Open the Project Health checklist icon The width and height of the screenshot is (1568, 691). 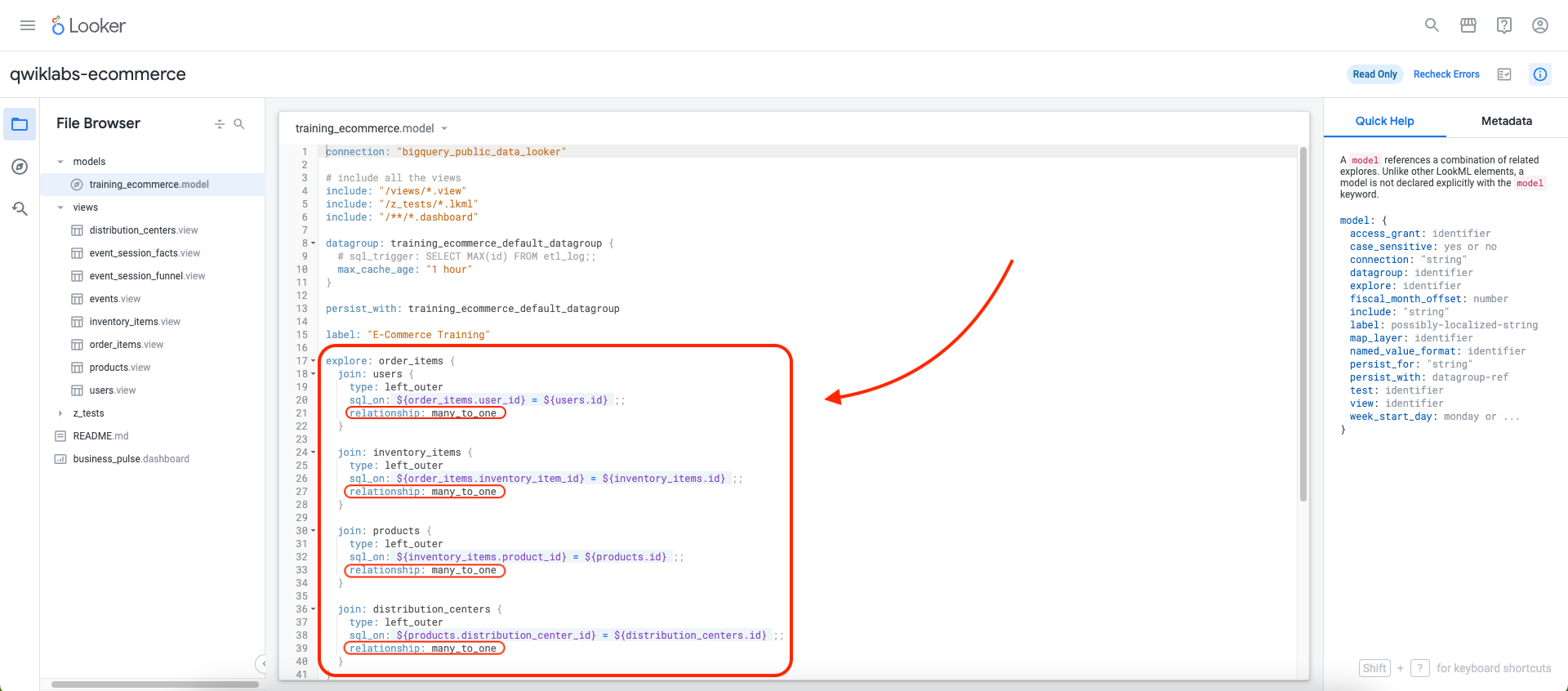coord(1504,74)
